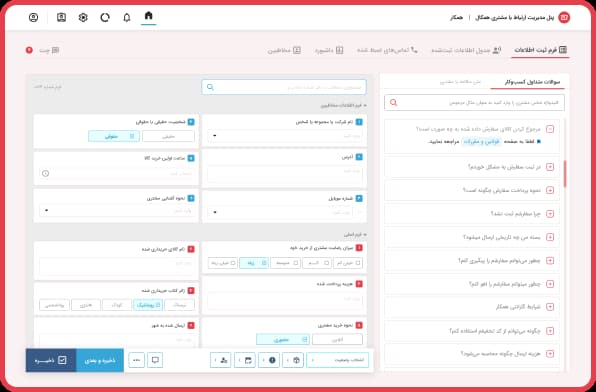Collapse the فرم اطلاعات مخاطبین section

pyautogui.click(x=344, y=105)
